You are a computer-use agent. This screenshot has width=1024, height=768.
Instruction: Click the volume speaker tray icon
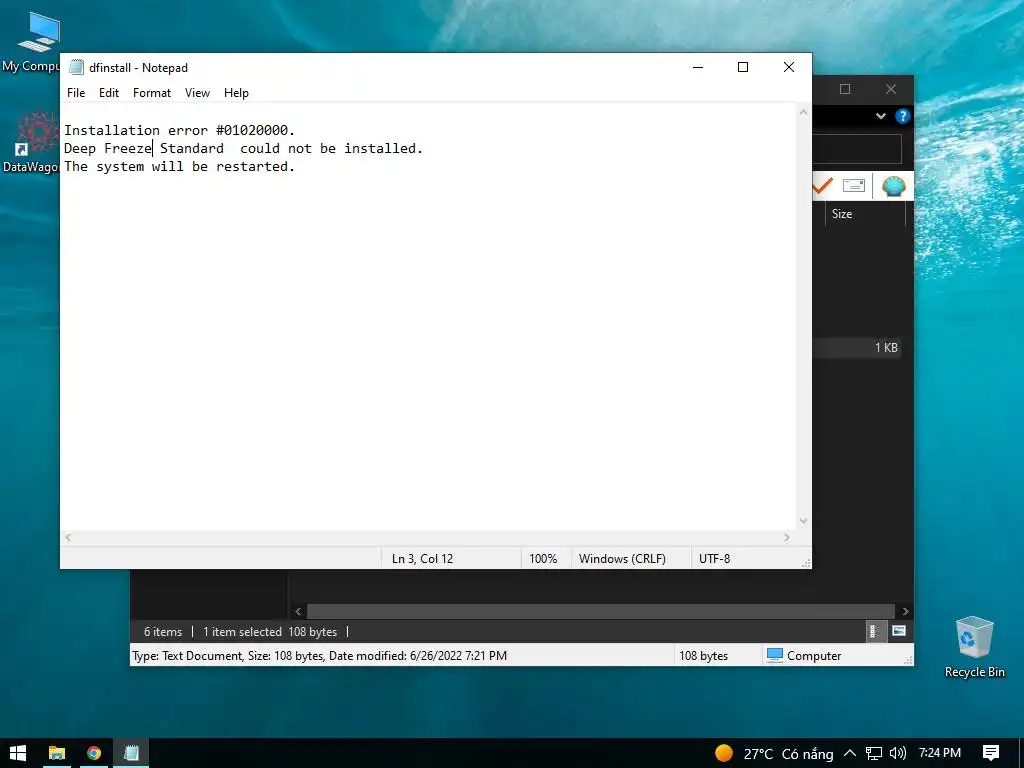[898, 753]
